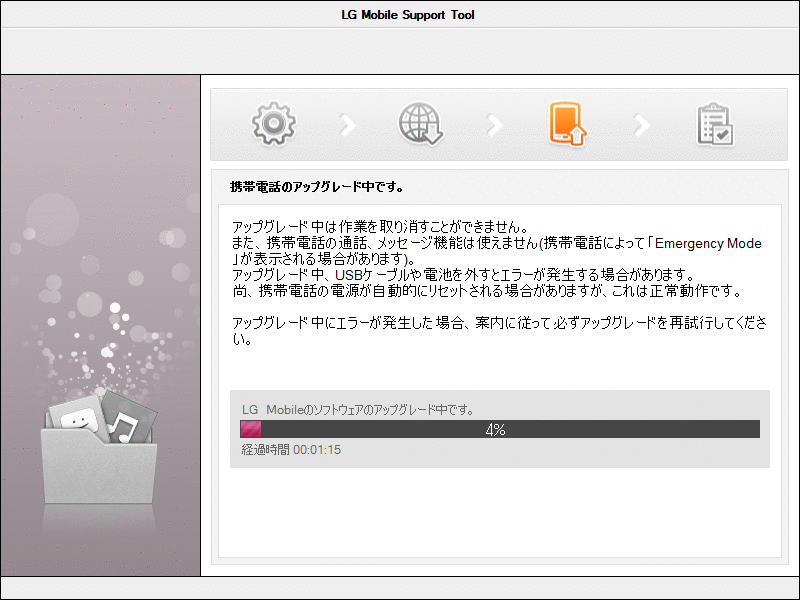Select the highlighted phone upgrade step icon

567,123
